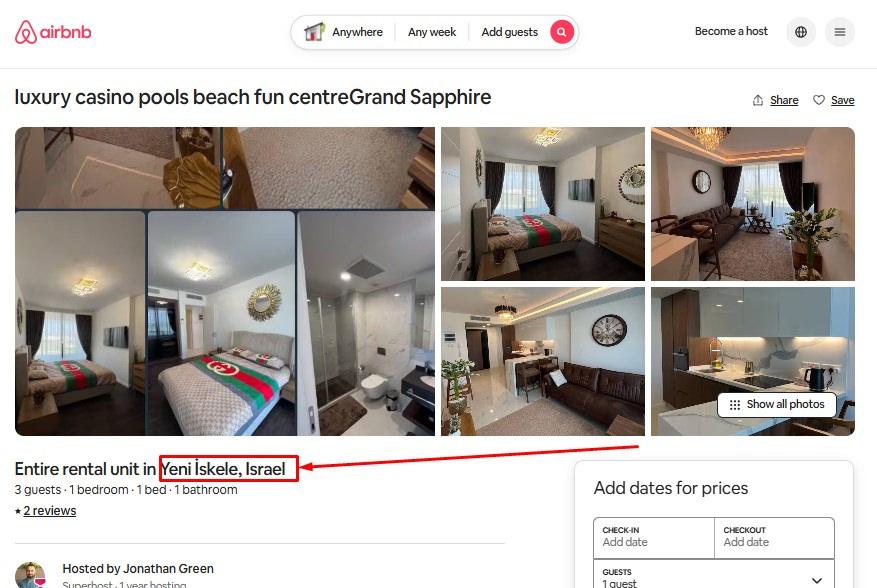
Task: Click the share upload icon
Action: [x=758, y=100]
